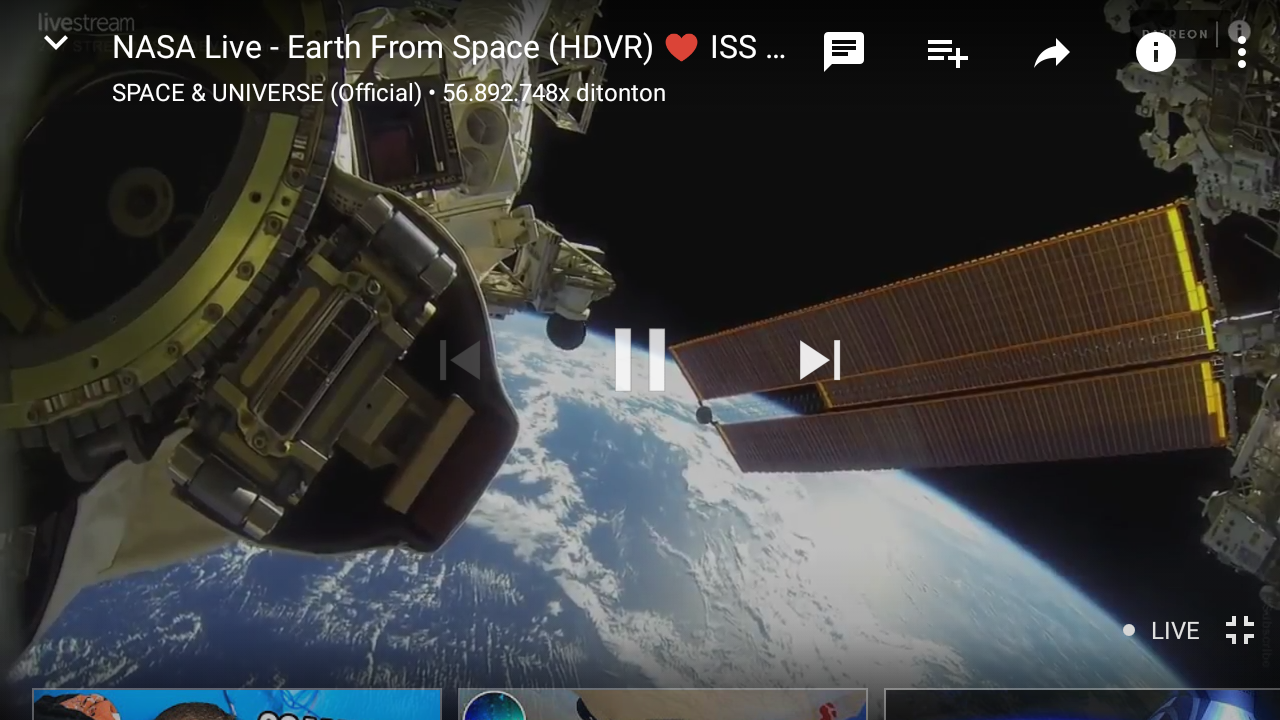Skip to the next video

click(820, 360)
